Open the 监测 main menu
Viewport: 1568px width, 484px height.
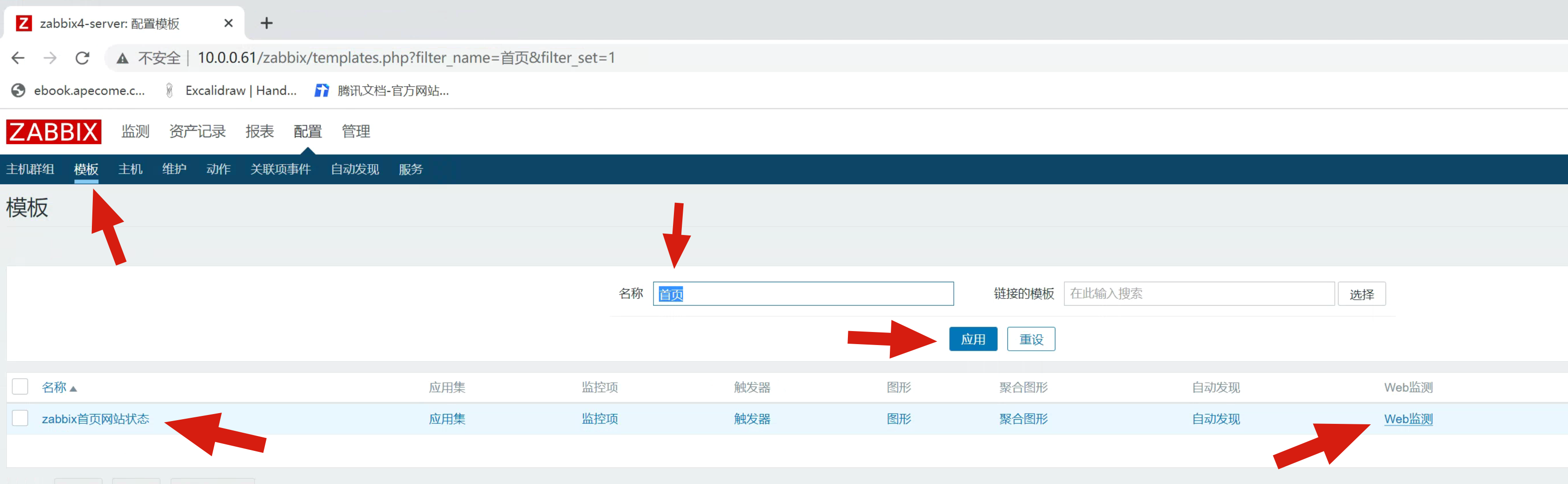[x=135, y=131]
